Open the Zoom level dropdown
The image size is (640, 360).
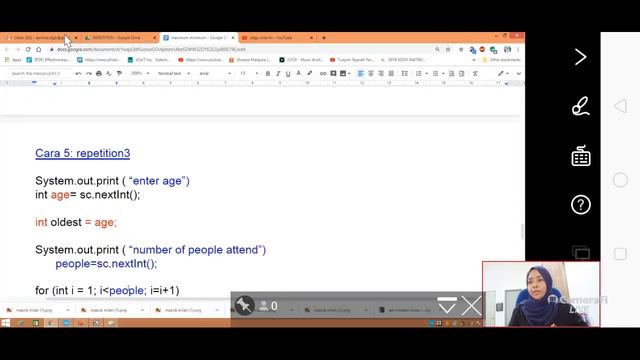pyautogui.click(x=140, y=73)
